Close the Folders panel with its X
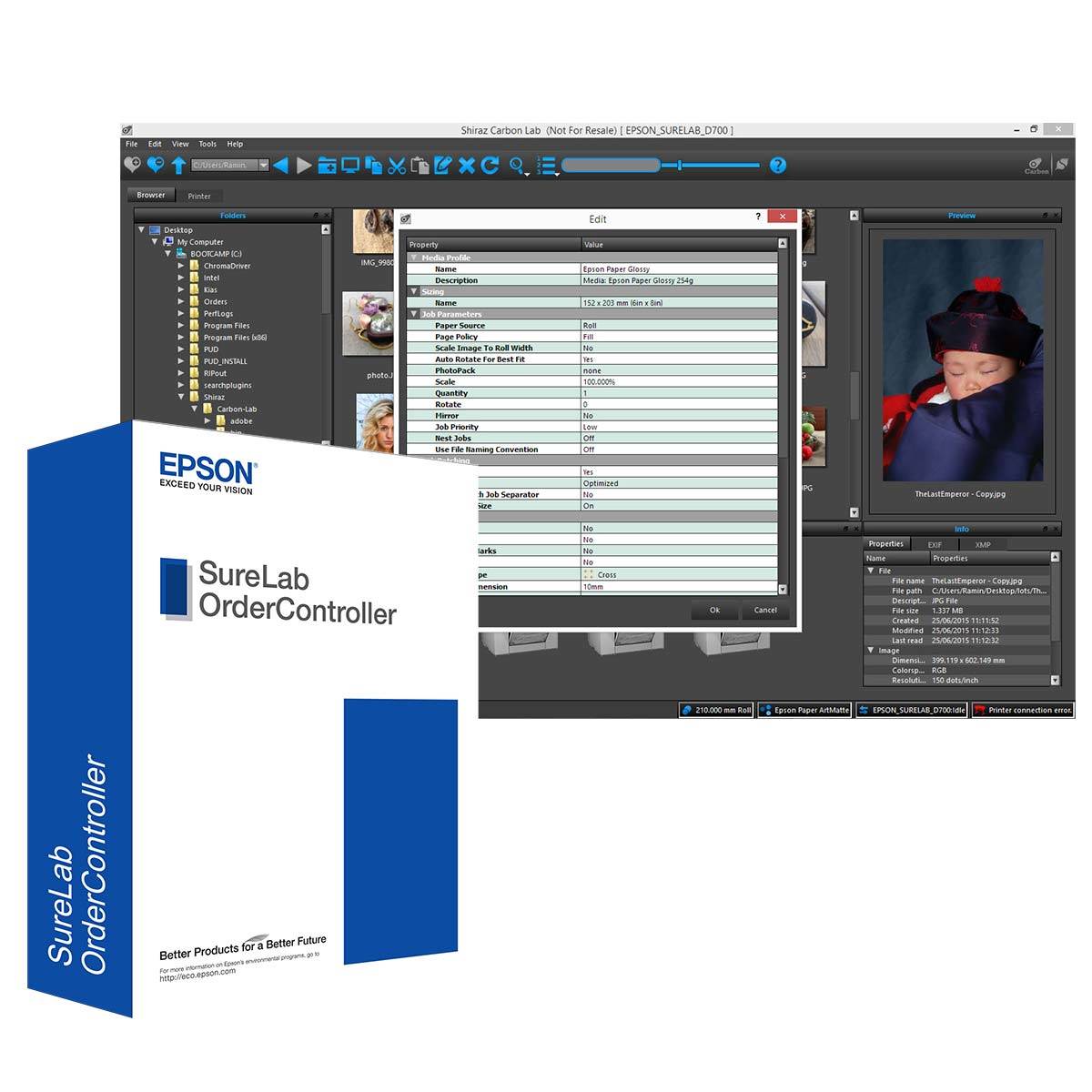Screen dimensions: 1092x1092 click(327, 216)
